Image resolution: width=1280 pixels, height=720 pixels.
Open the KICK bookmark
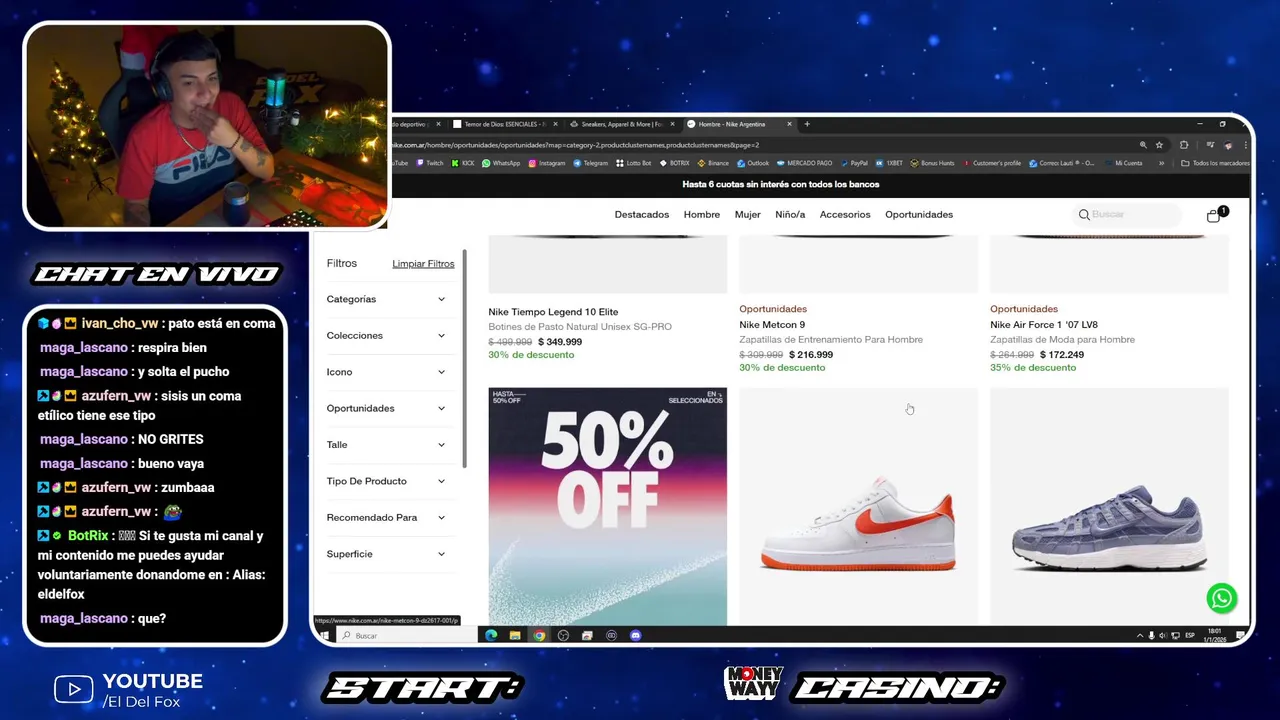[463, 163]
